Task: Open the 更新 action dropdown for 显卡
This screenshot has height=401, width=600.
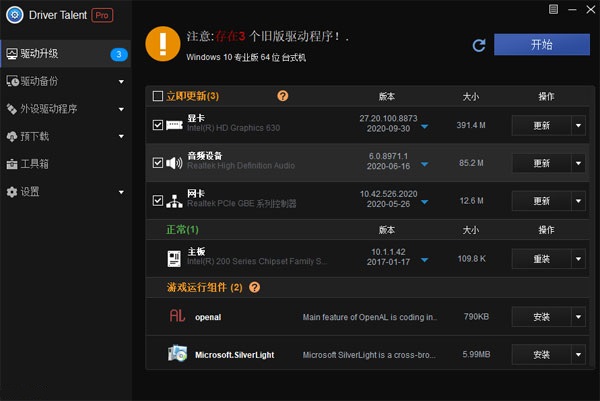Action: point(578,126)
